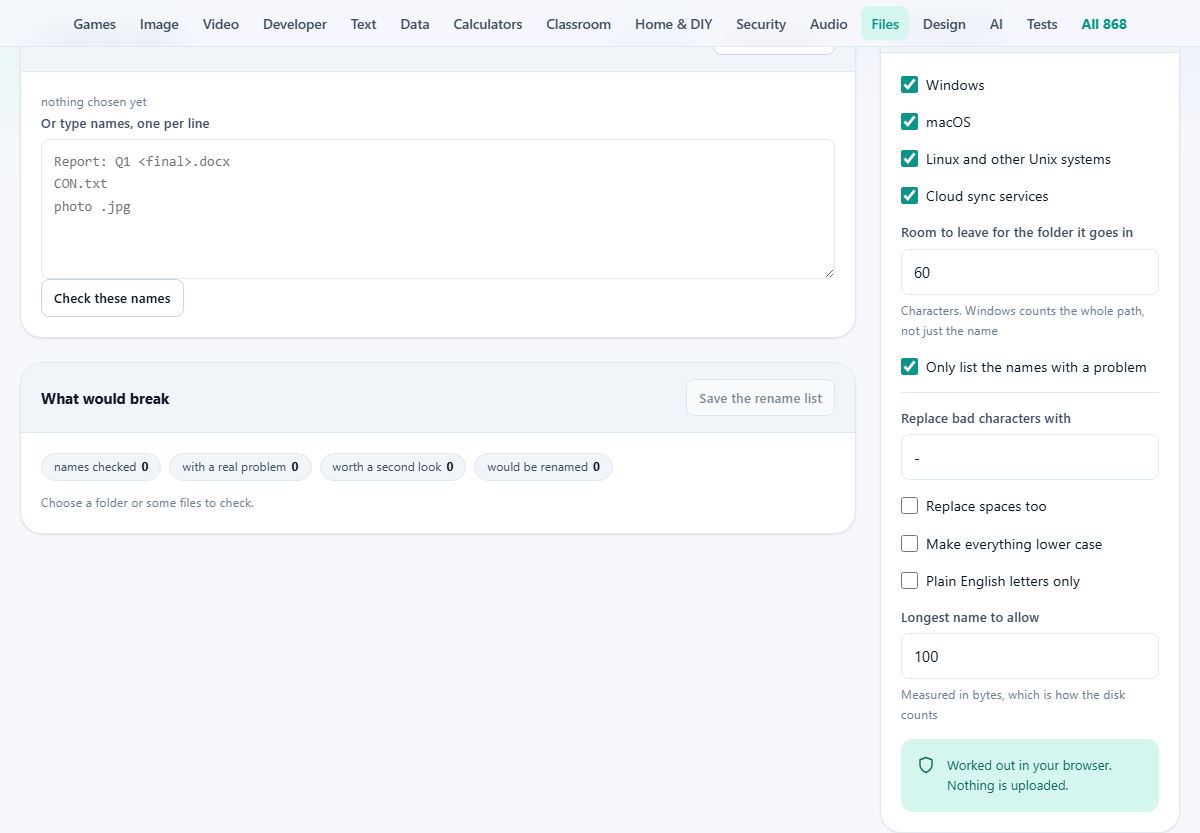Focus the file names text area
The width and height of the screenshot is (1200, 833).
tap(438, 209)
